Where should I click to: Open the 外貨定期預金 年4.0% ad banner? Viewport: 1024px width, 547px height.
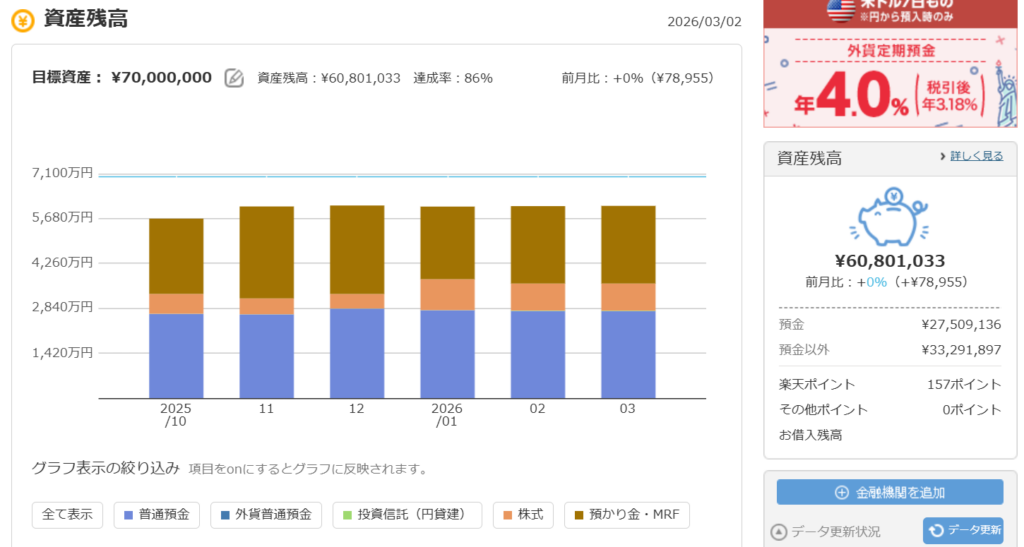(890, 80)
